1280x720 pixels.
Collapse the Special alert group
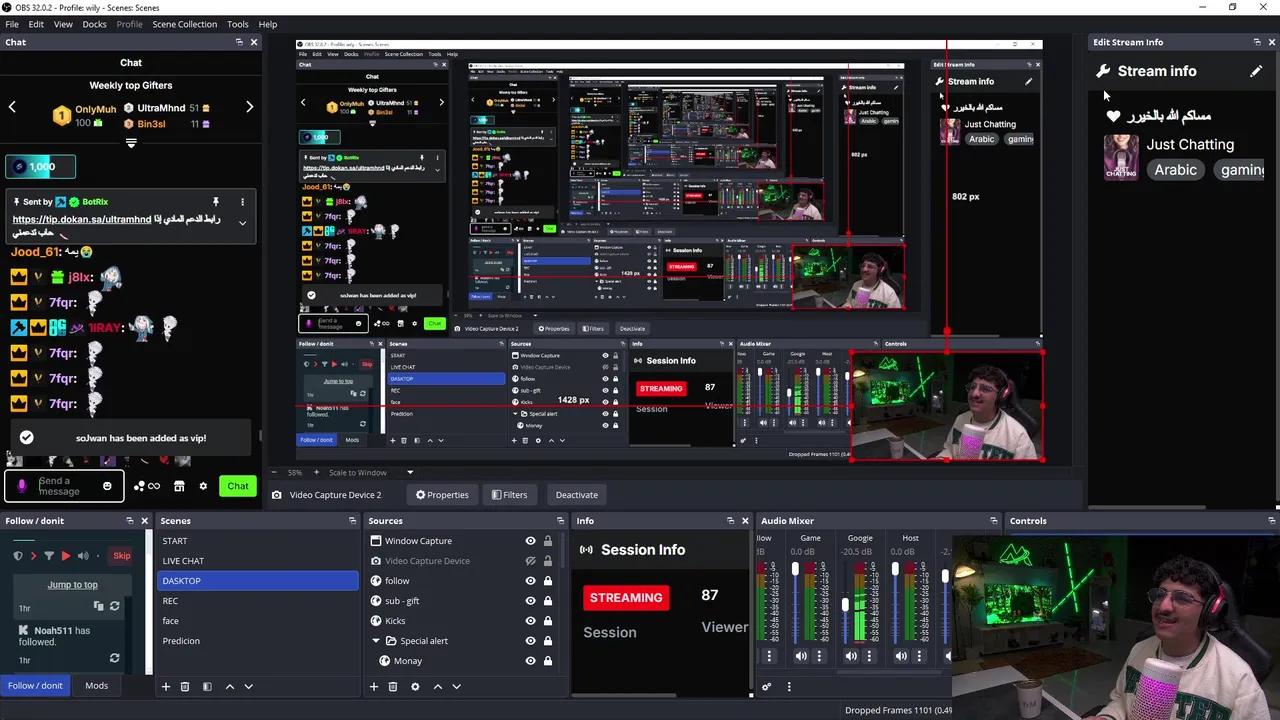tap(377, 640)
